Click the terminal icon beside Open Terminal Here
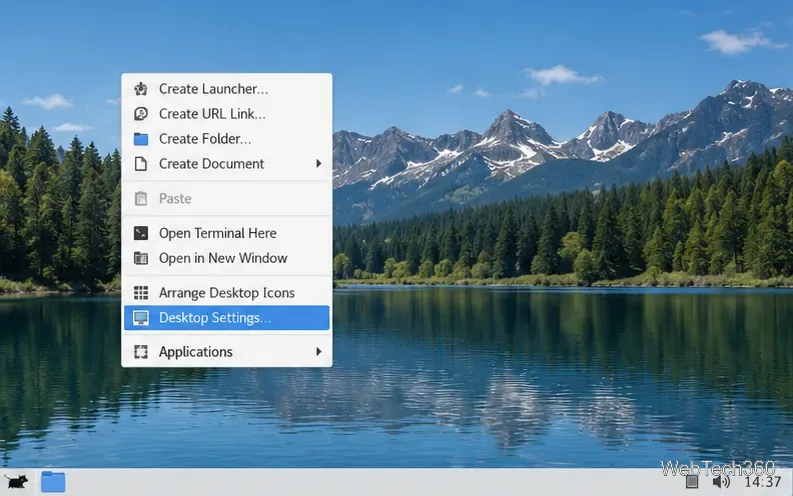The height and width of the screenshot is (496, 793). pyautogui.click(x=141, y=233)
